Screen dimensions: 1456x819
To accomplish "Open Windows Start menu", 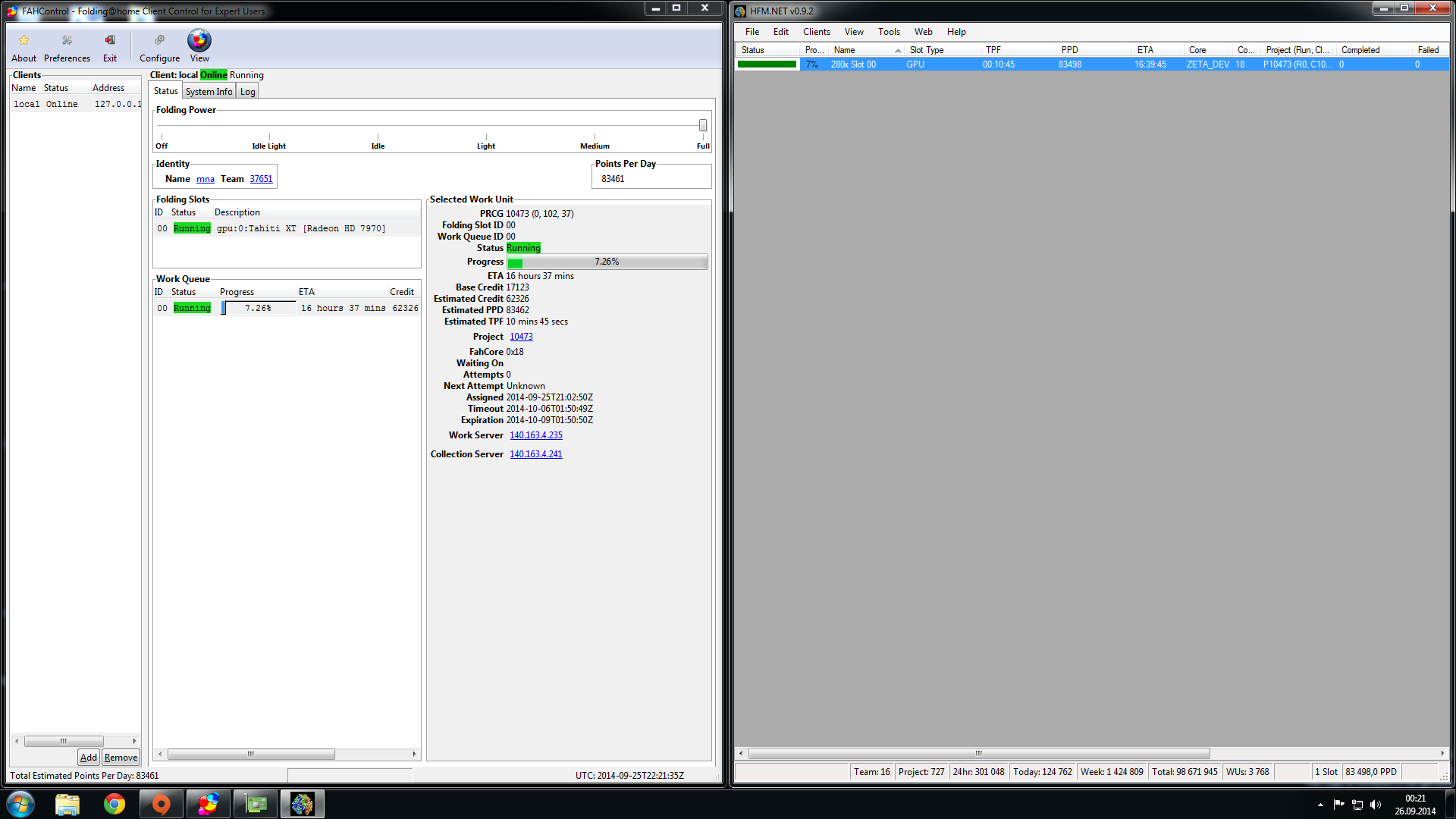I will point(20,804).
